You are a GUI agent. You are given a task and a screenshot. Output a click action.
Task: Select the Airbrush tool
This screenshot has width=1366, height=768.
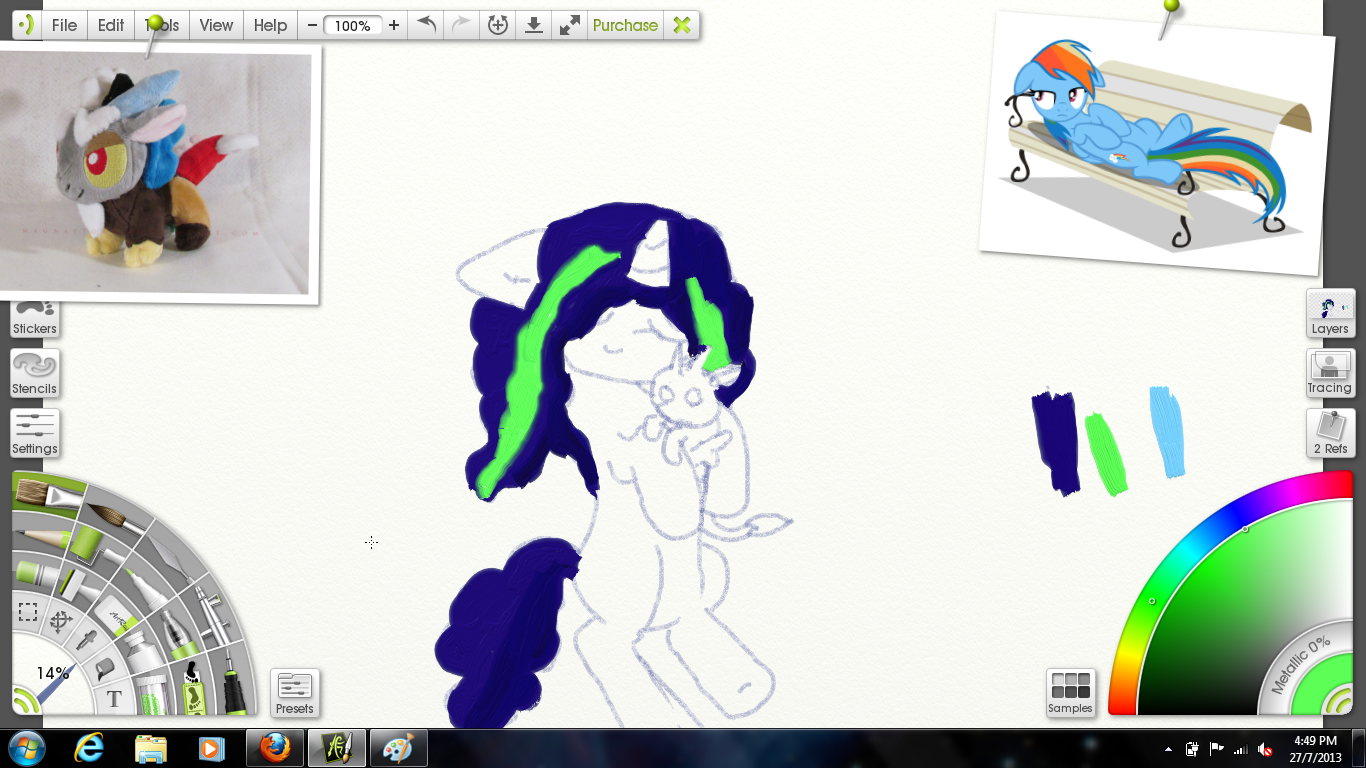coord(213,616)
